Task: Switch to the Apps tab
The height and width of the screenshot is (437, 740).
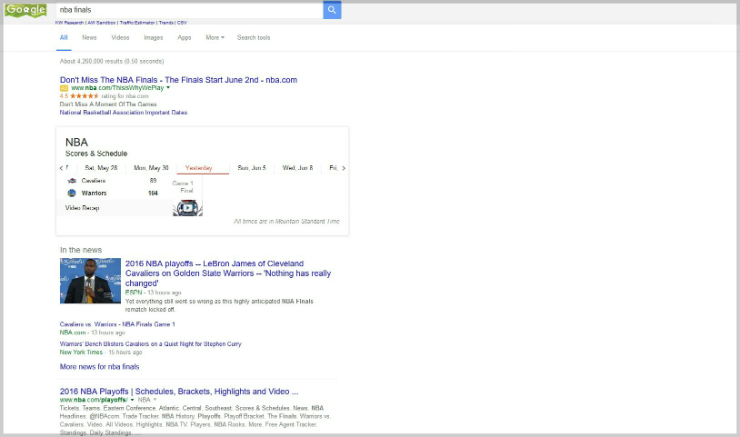Action: click(x=184, y=38)
